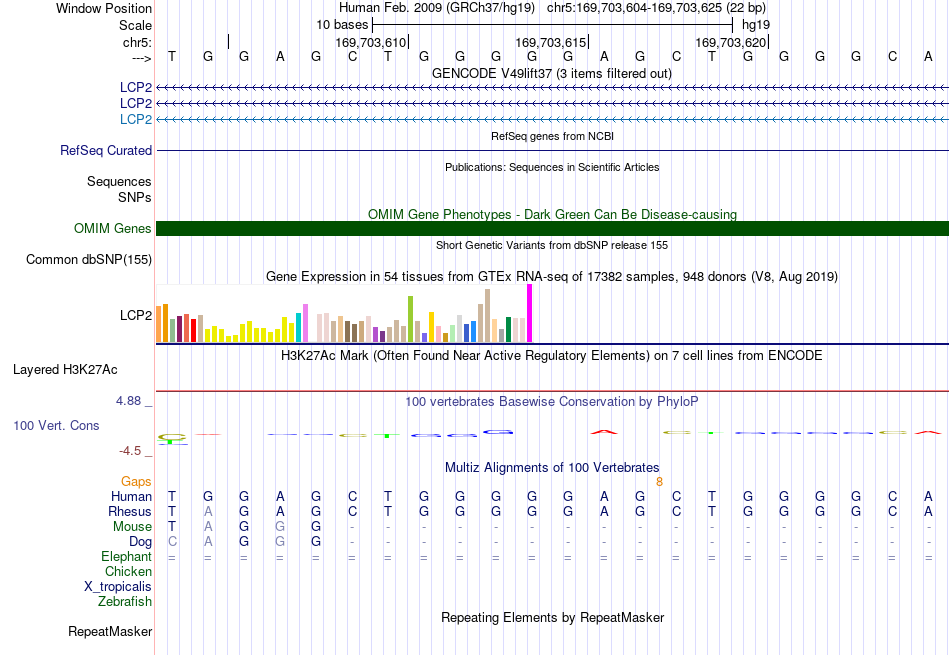950x655 pixels.
Task: Click the light-blue third LCP2 transcript label
Action: point(136,119)
